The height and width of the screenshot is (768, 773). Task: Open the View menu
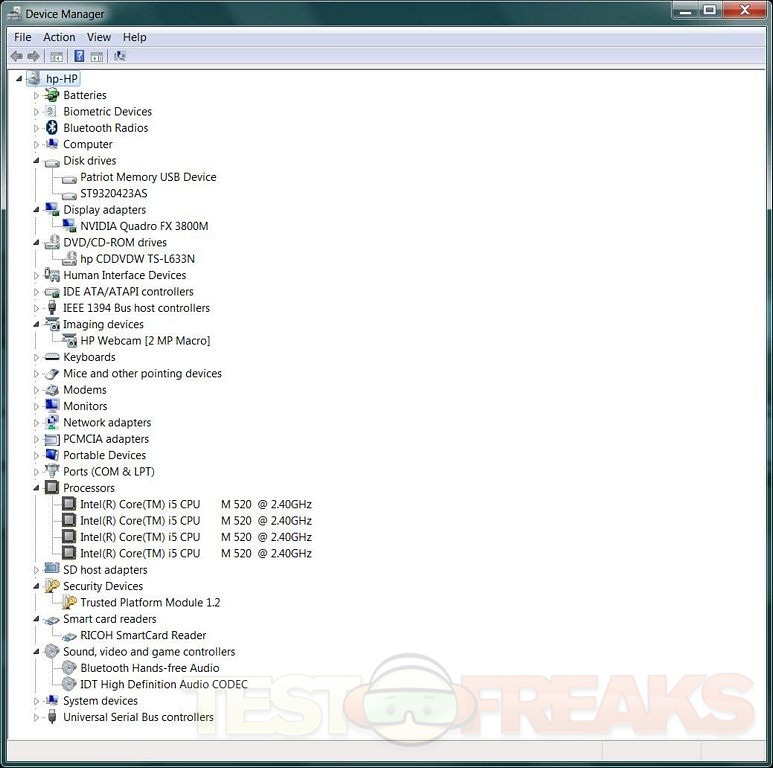click(x=99, y=37)
